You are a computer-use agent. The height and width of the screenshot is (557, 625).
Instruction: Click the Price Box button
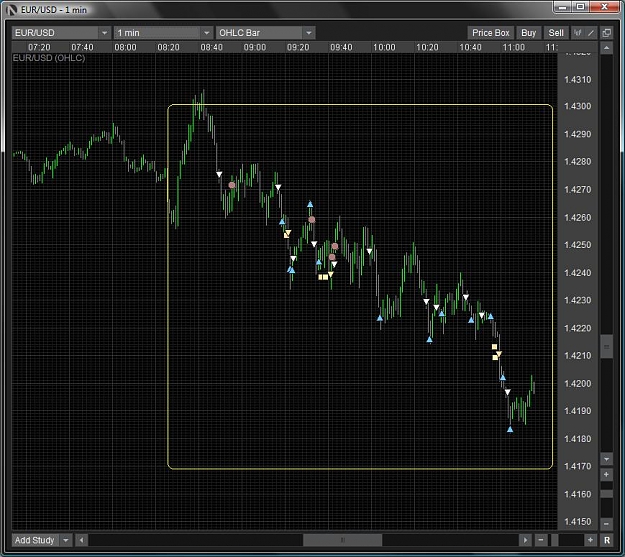(x=491, y=33)
